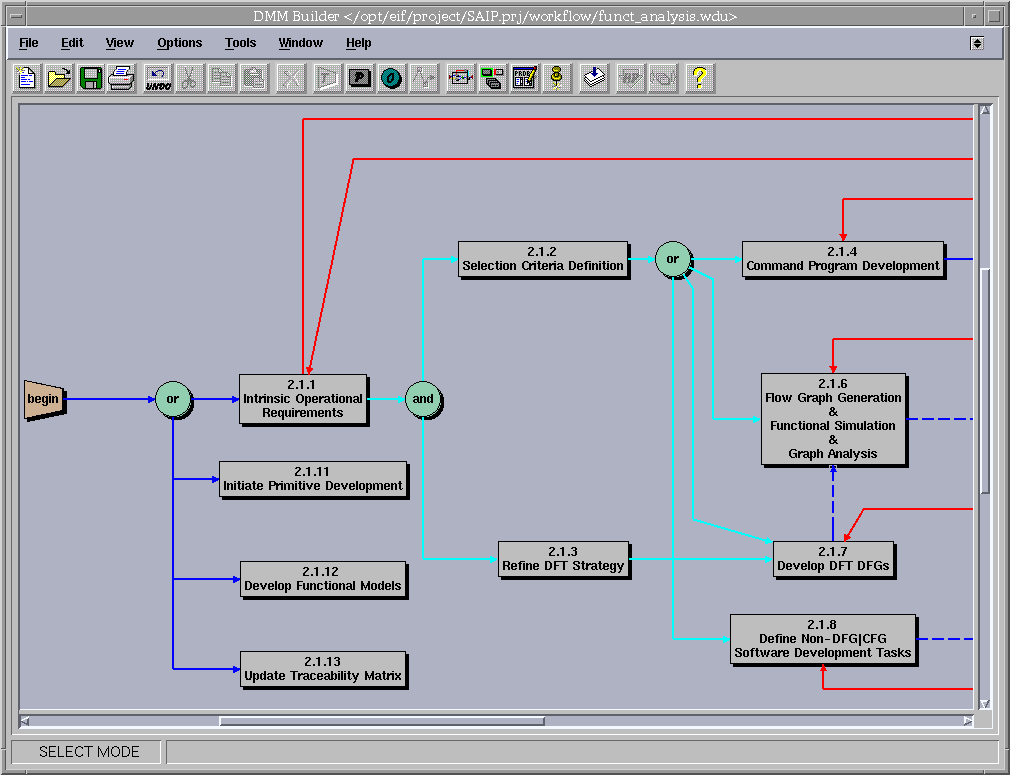
Task: Select the Print icon on the toolbar
Action: pyautogui.click(x=122, y=78)
